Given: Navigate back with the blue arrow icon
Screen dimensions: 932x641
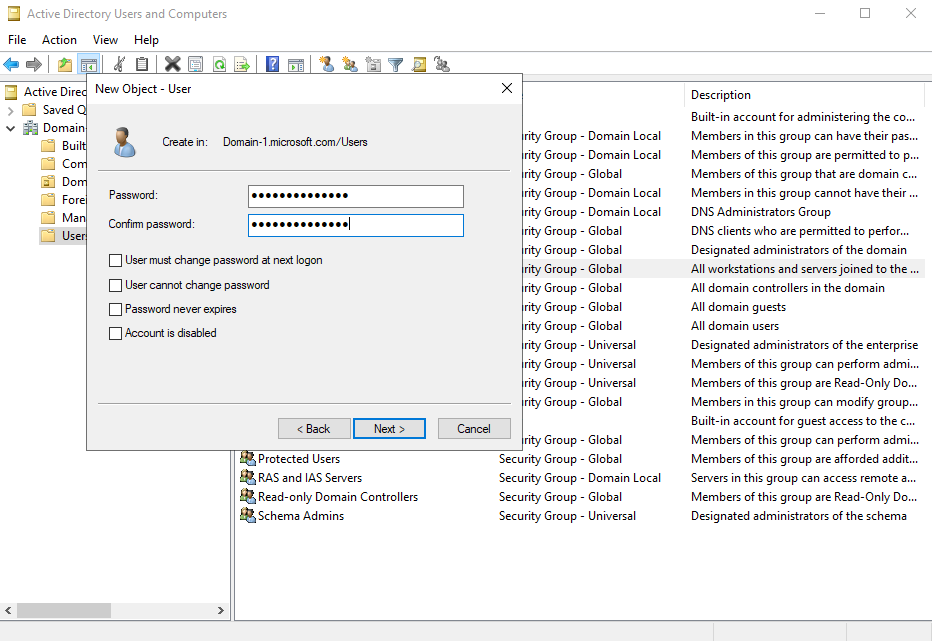Looking at the screenshot, I should 10,64.
